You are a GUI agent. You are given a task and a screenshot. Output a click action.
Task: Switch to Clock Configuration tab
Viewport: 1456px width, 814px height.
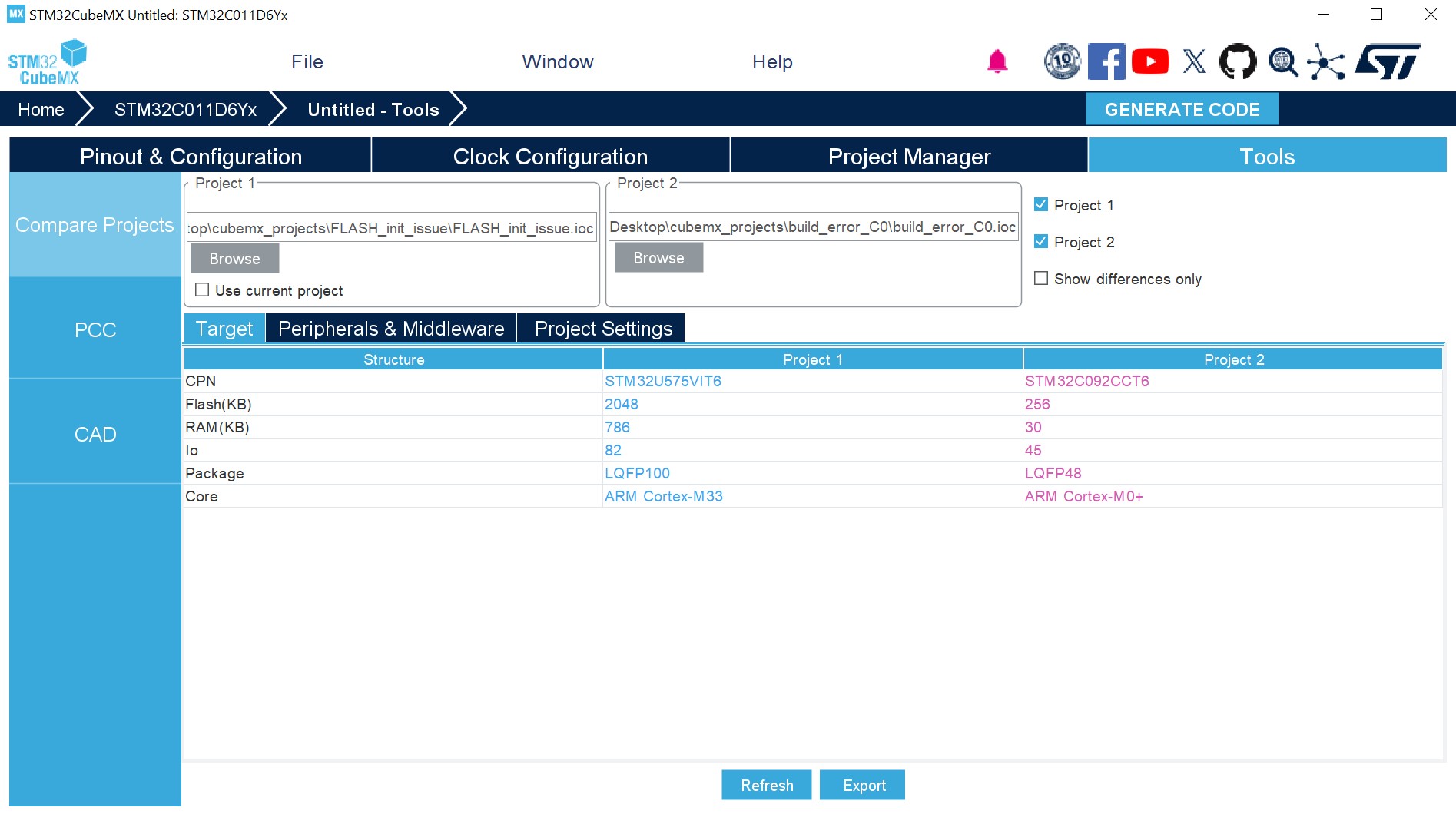550,156
